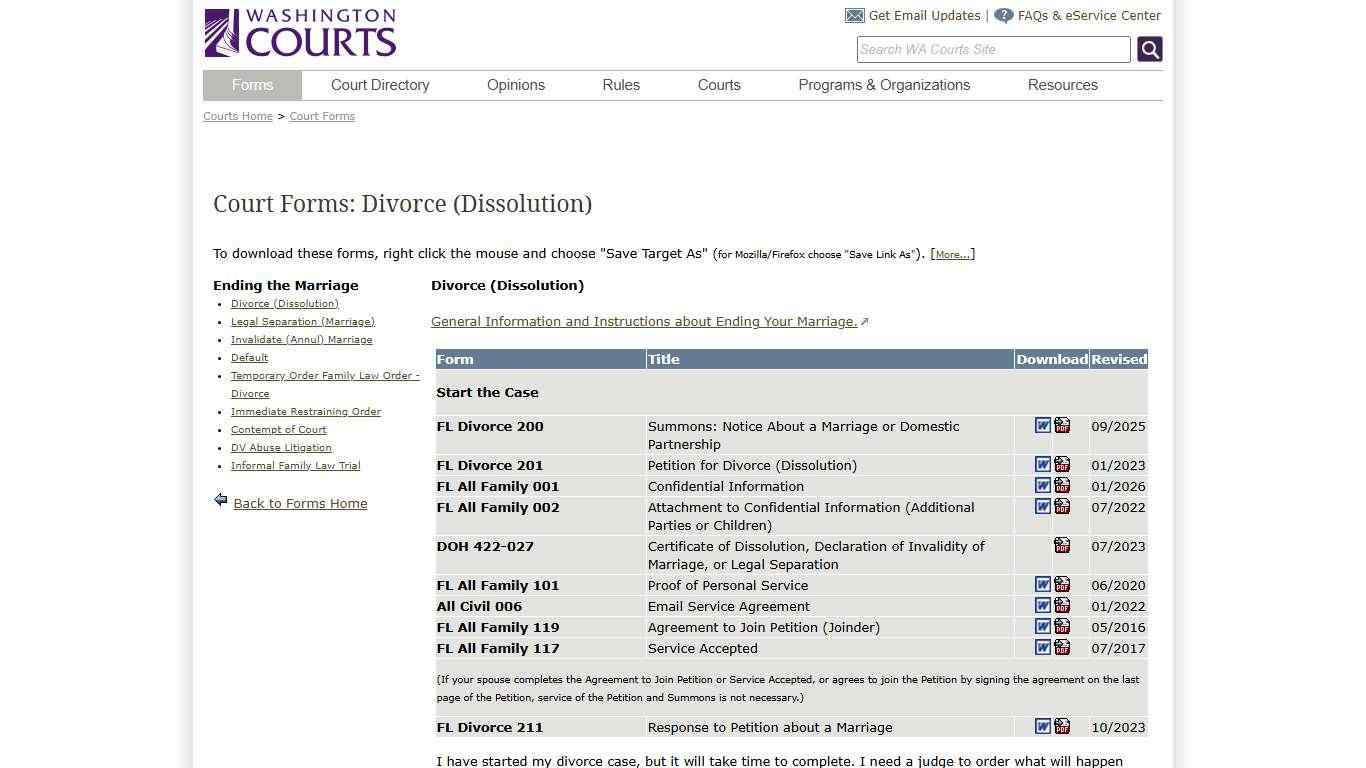Switch to the Rules navigation tab
The width and height of the screenshot is (1366, 768).
click(x=620, y=85)
